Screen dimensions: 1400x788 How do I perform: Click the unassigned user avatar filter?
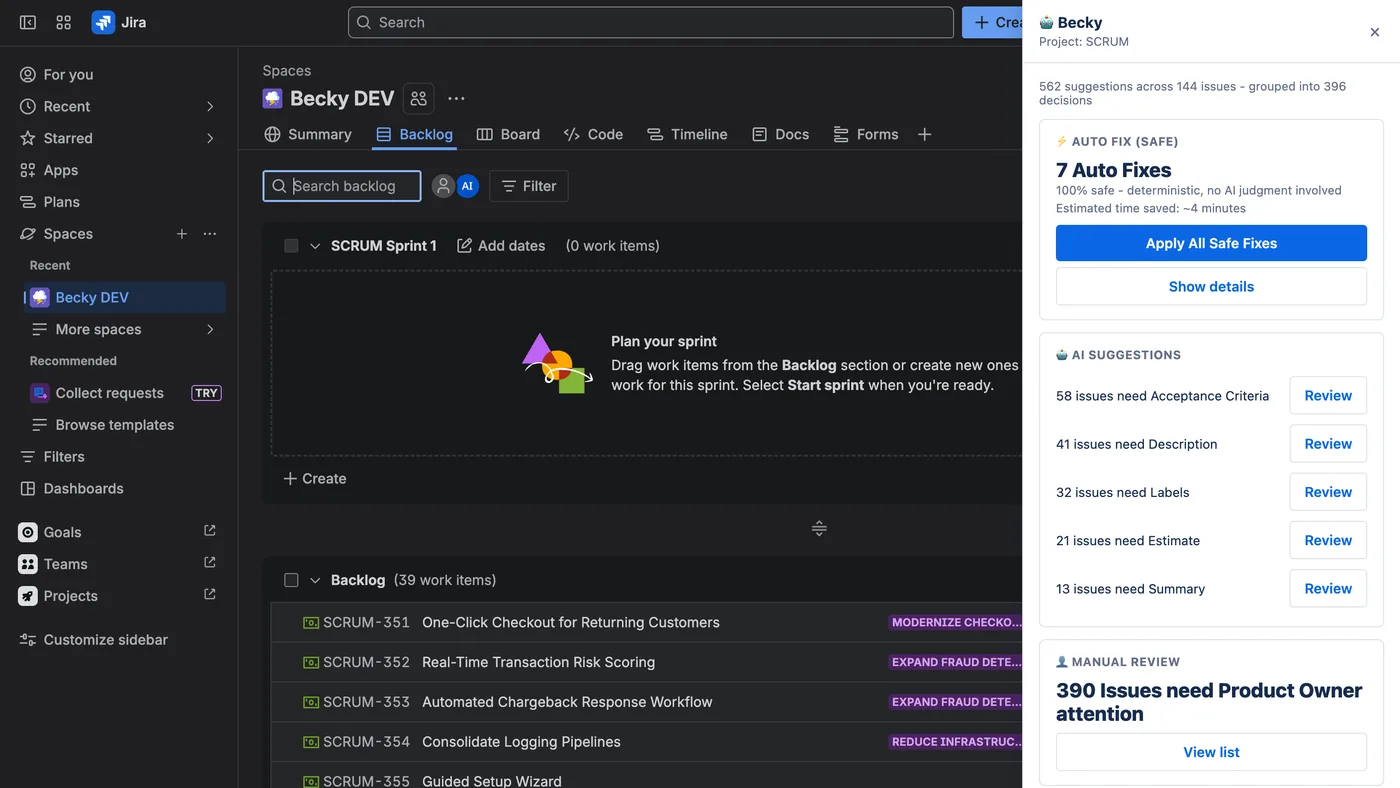tap(443, 186)
